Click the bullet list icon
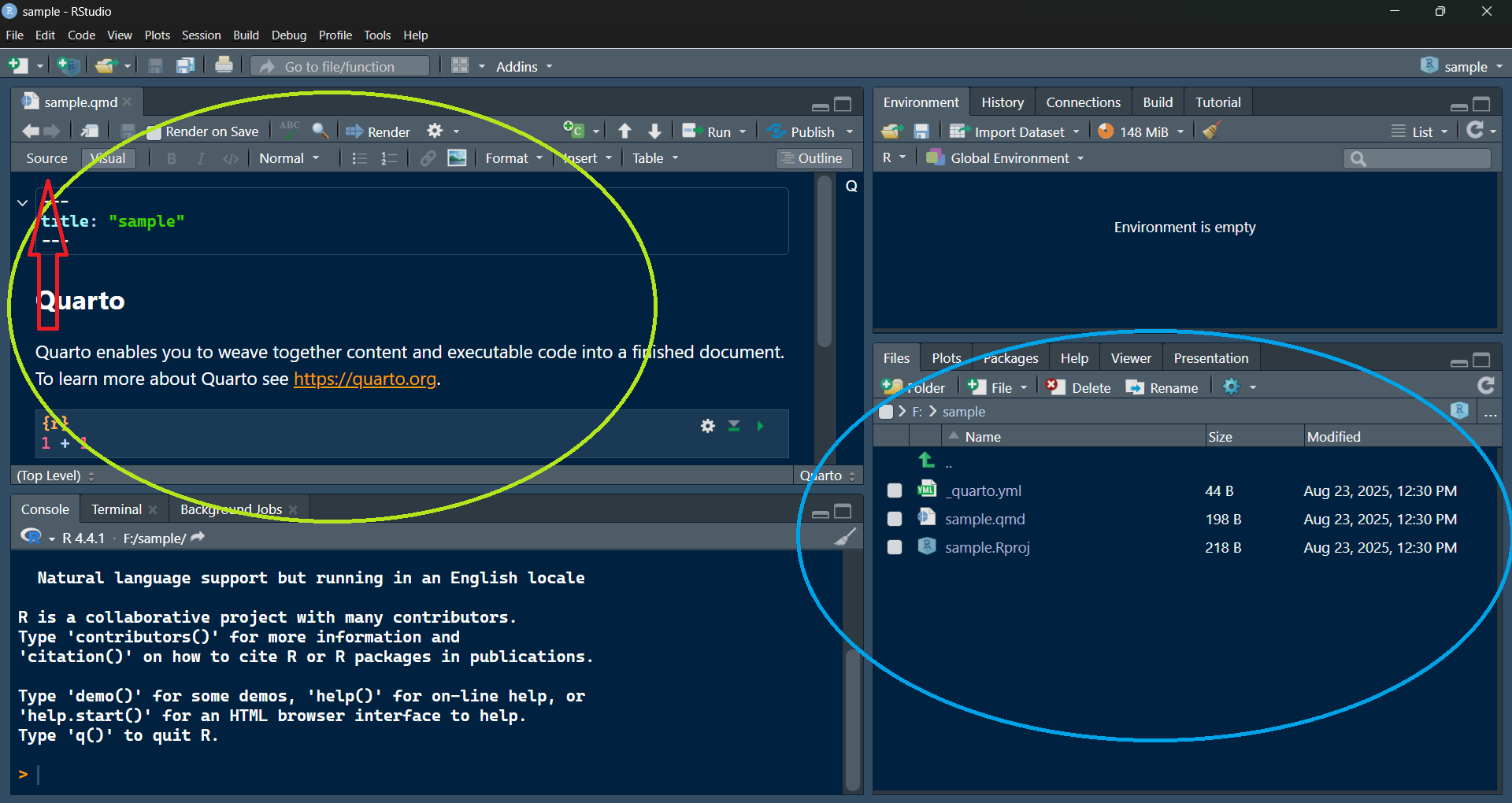Viewport: 1512px width, 803px height. coord(360,158)
